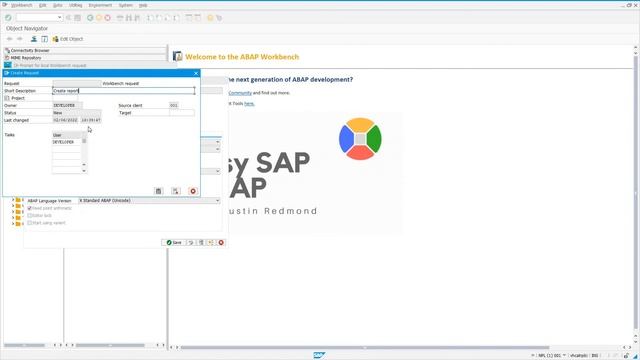Close the Create Request dialog

point(196,73)
